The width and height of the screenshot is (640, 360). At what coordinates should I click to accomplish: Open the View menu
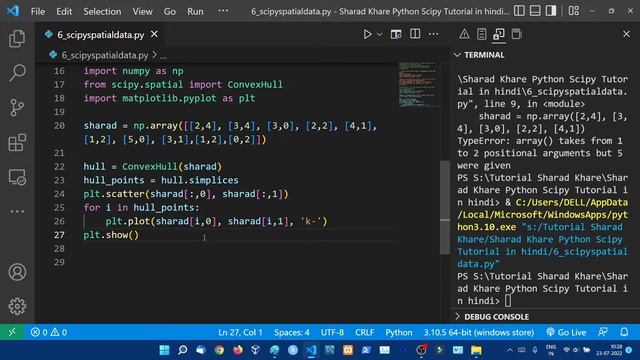(142, 11)
